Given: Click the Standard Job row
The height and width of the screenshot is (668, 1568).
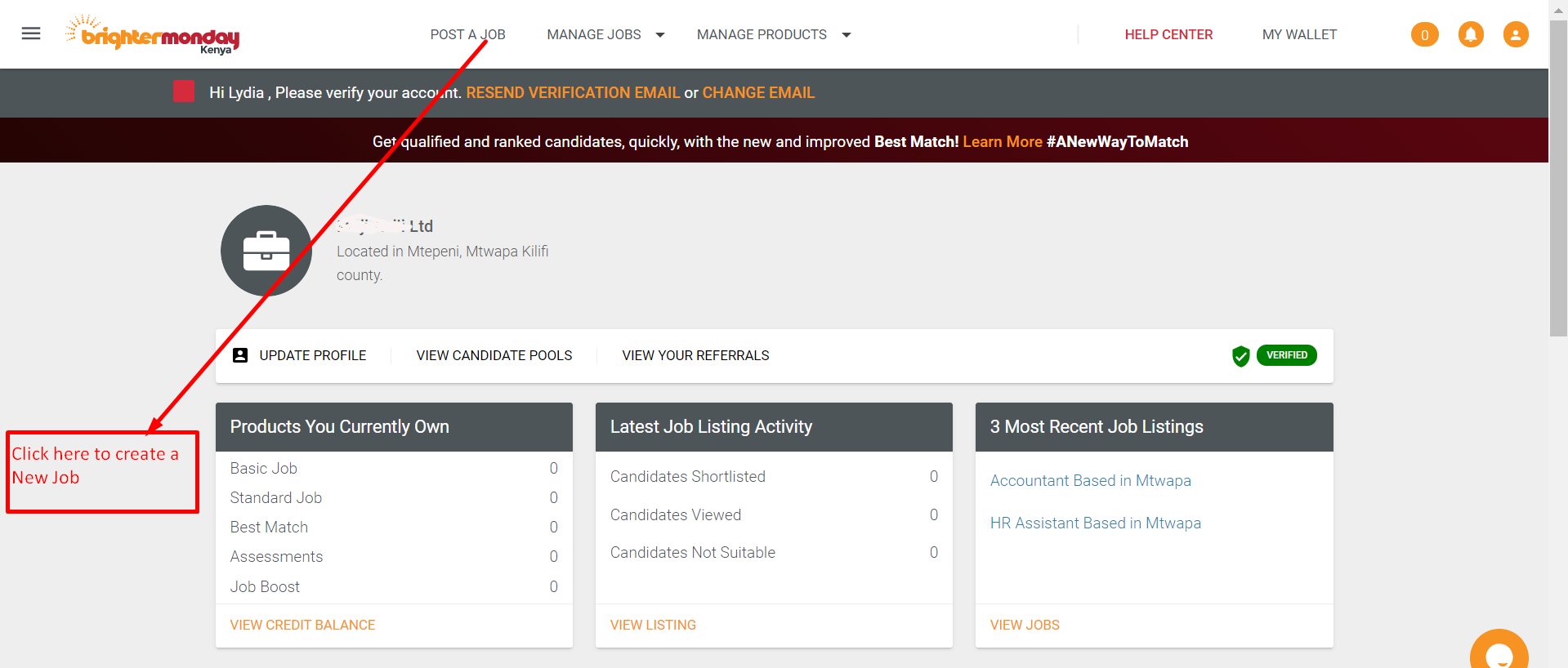Looking at the screenshot, I should click(394, 497).
